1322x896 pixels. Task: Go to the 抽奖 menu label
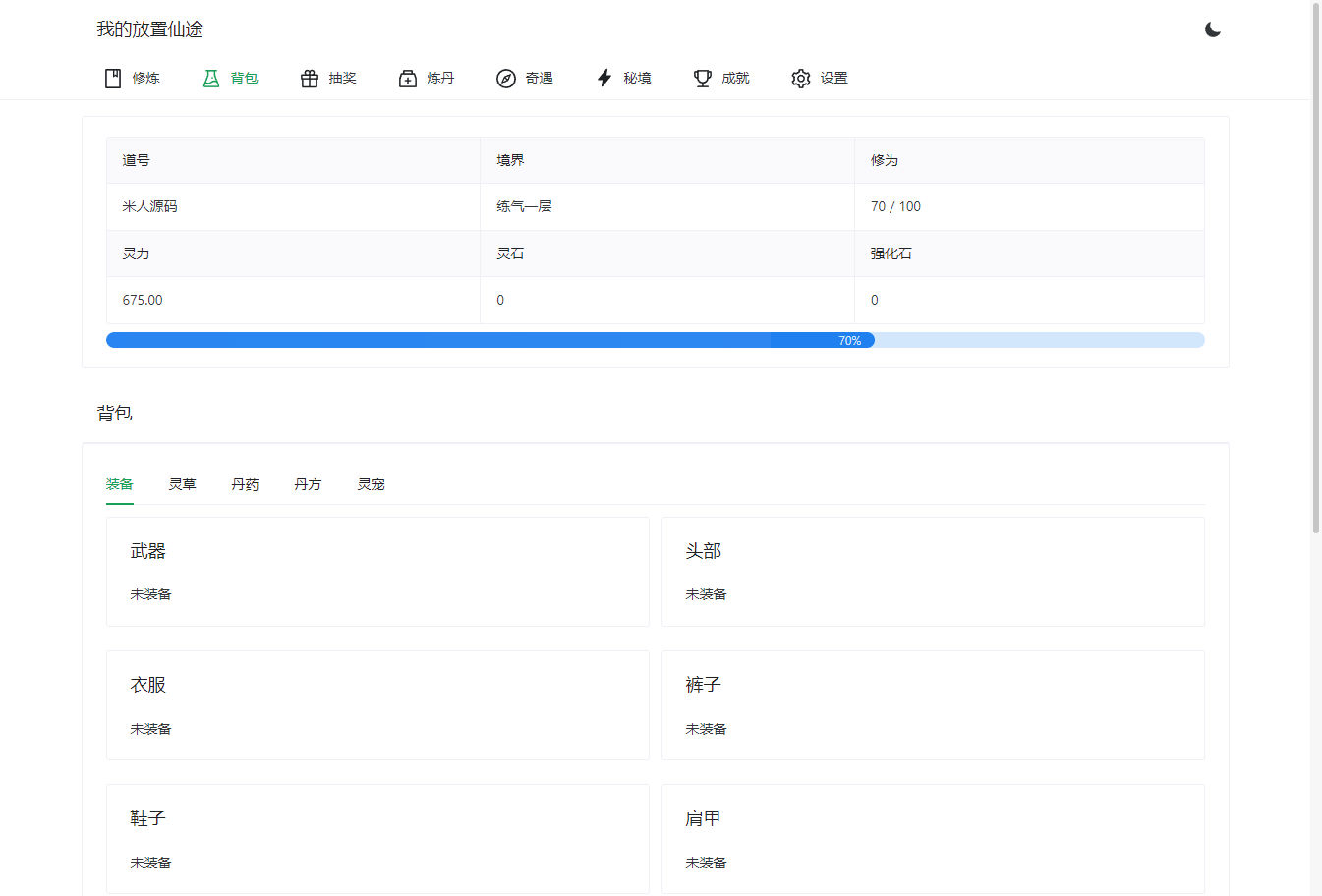343,78
